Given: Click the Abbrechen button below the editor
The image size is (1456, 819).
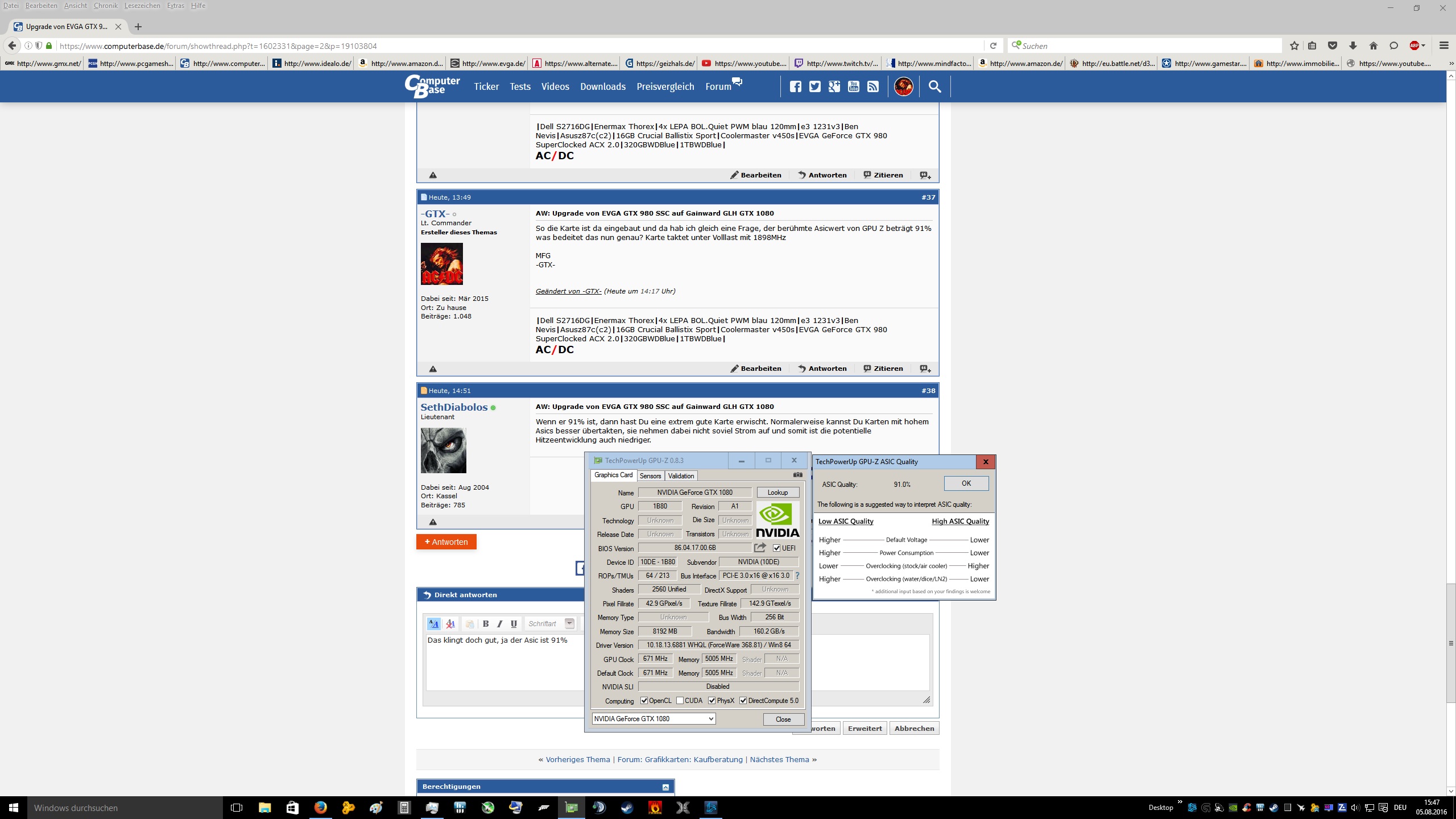Looking at the screenshot, I should [x=914, y=729].
